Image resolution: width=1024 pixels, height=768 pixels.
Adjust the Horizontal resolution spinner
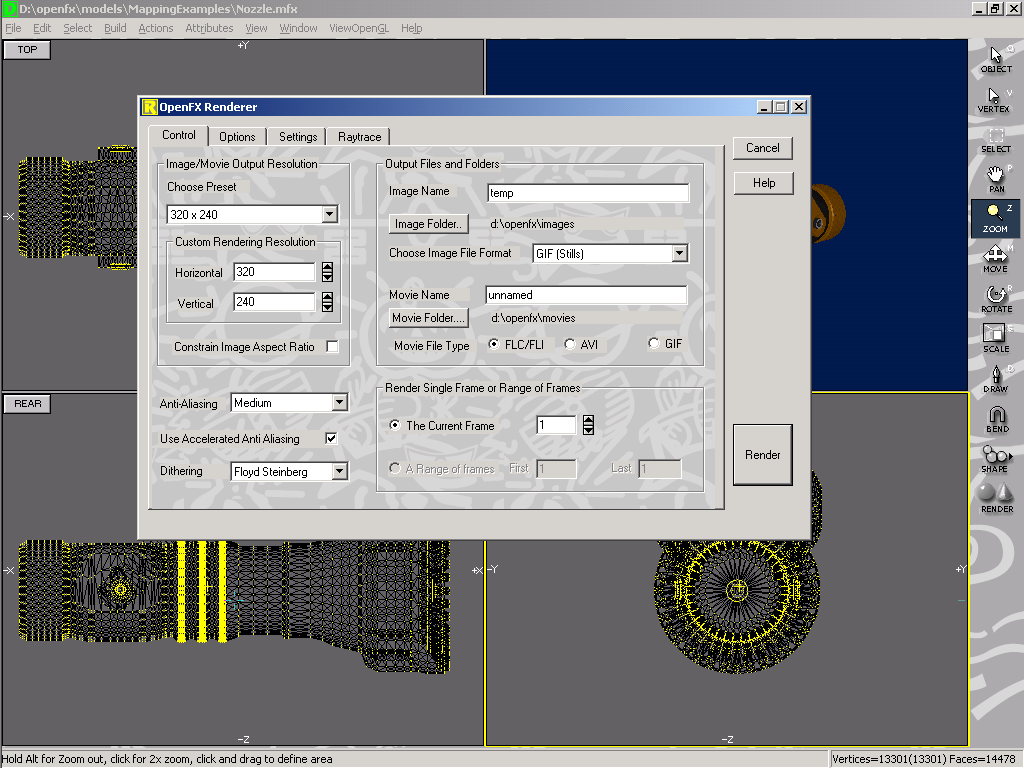click(328, 272)
